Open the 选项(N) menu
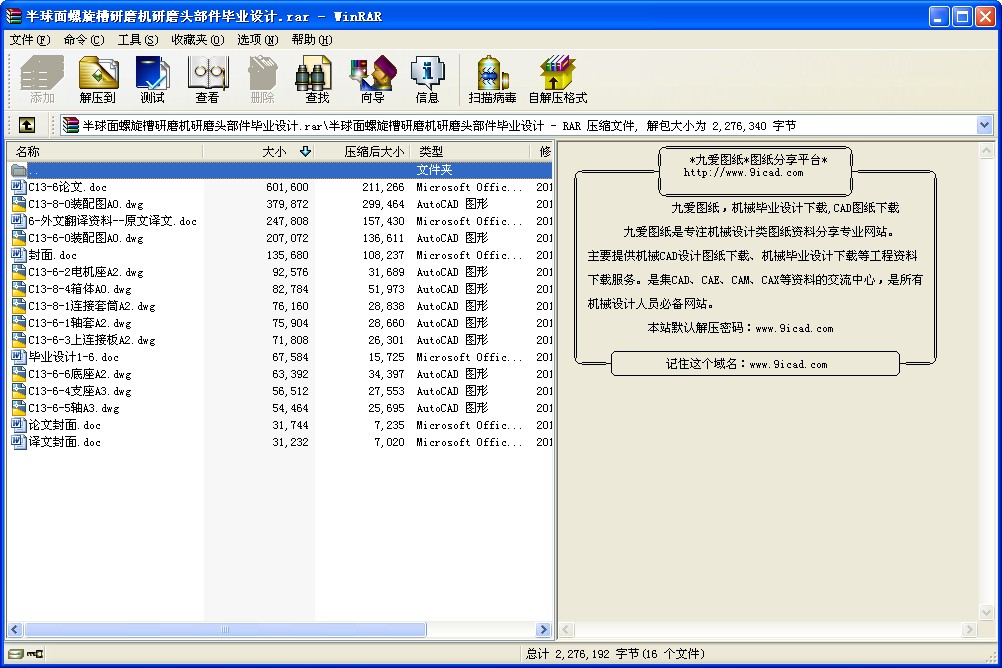Screen dimensions: 1002x668 258,40
